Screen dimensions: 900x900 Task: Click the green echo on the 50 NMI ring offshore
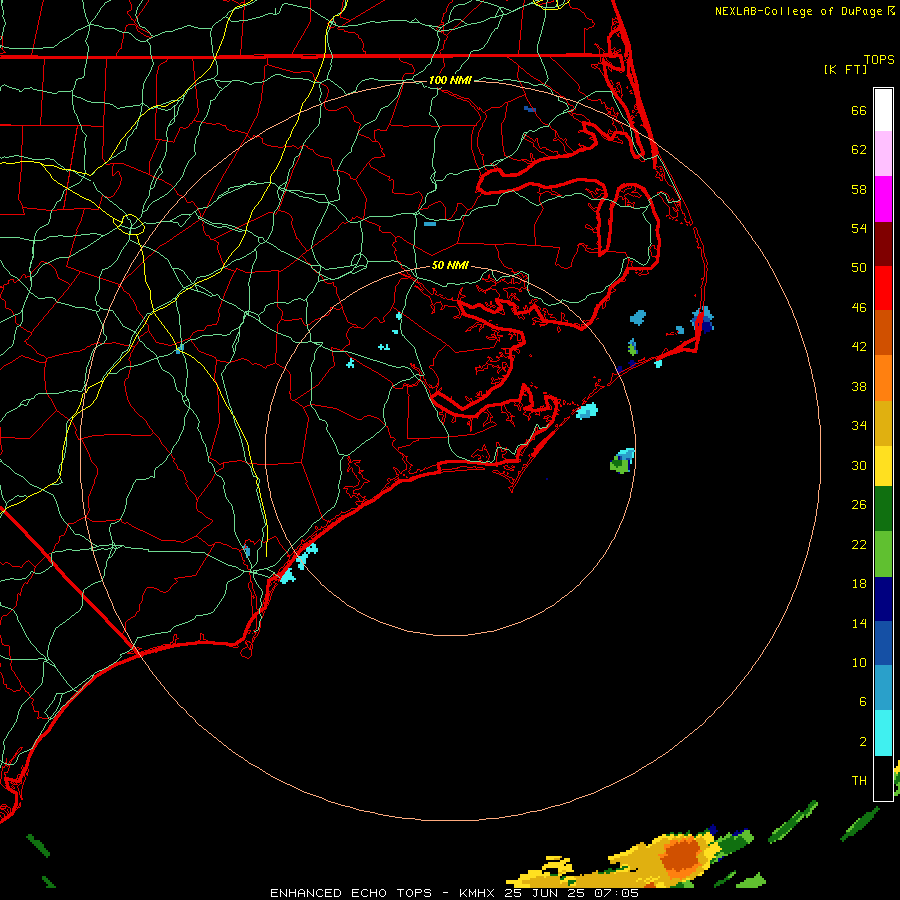[x=620, y=463]
